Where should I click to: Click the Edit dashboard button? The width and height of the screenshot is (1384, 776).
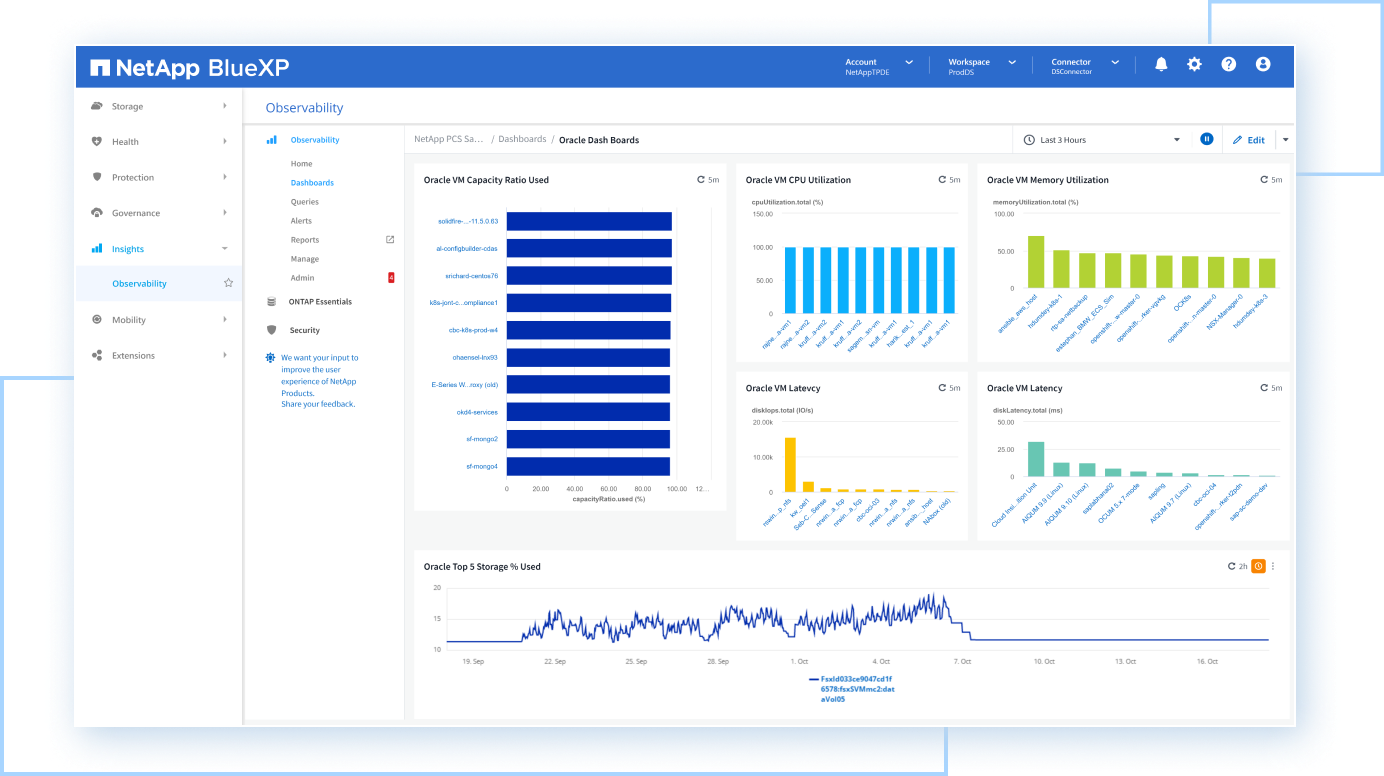1249,140
